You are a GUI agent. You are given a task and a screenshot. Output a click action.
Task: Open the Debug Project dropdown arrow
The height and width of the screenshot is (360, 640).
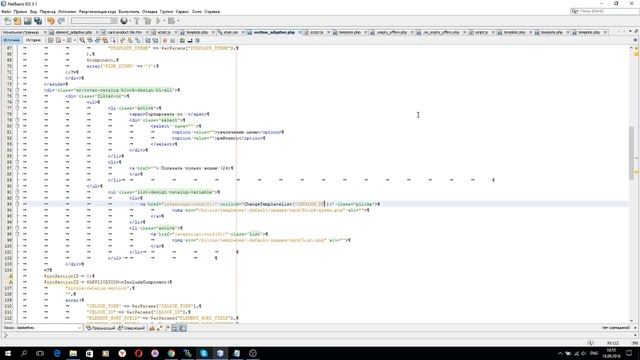[x=179, y=21]
